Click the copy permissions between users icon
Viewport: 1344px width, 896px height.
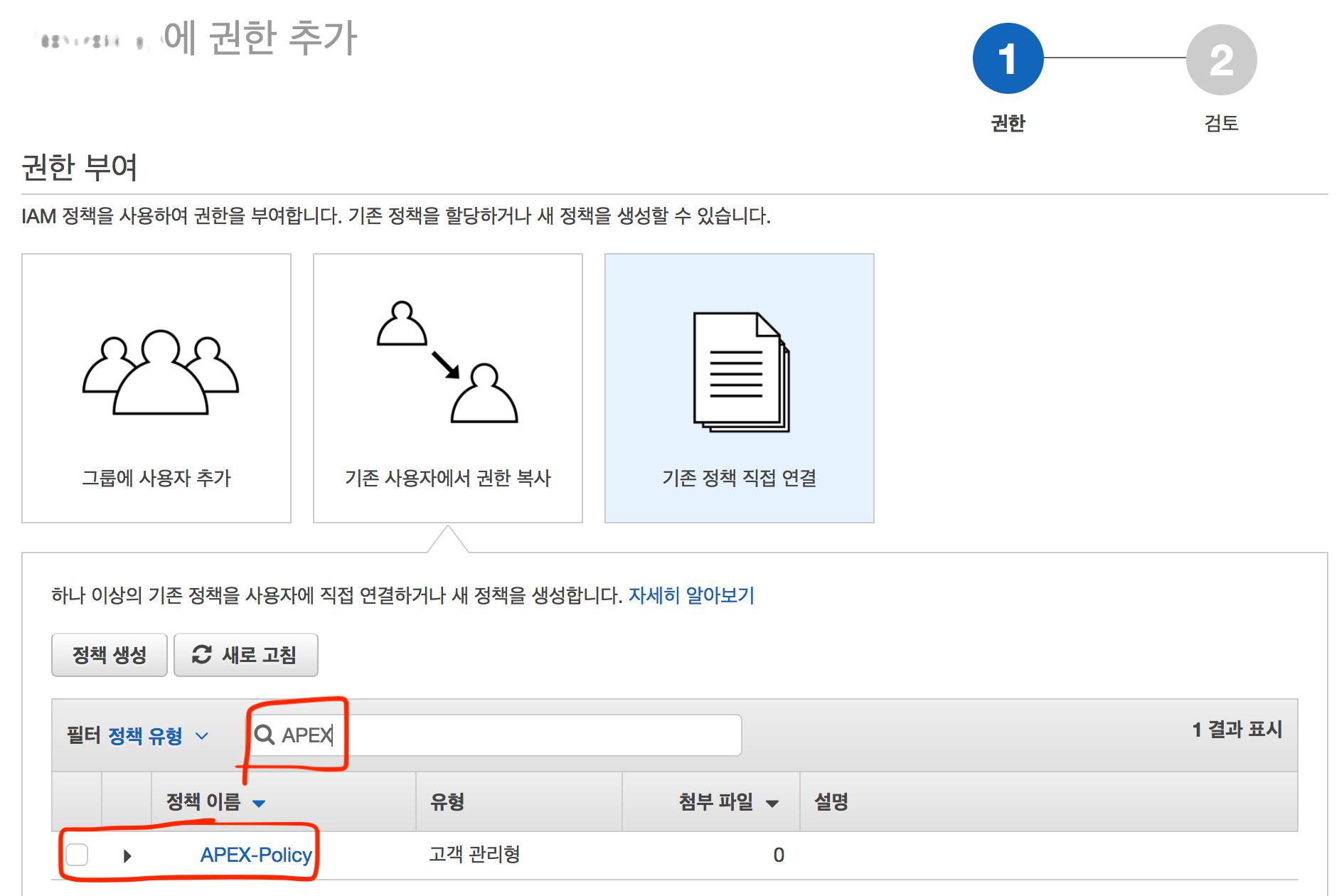[447, 363]
